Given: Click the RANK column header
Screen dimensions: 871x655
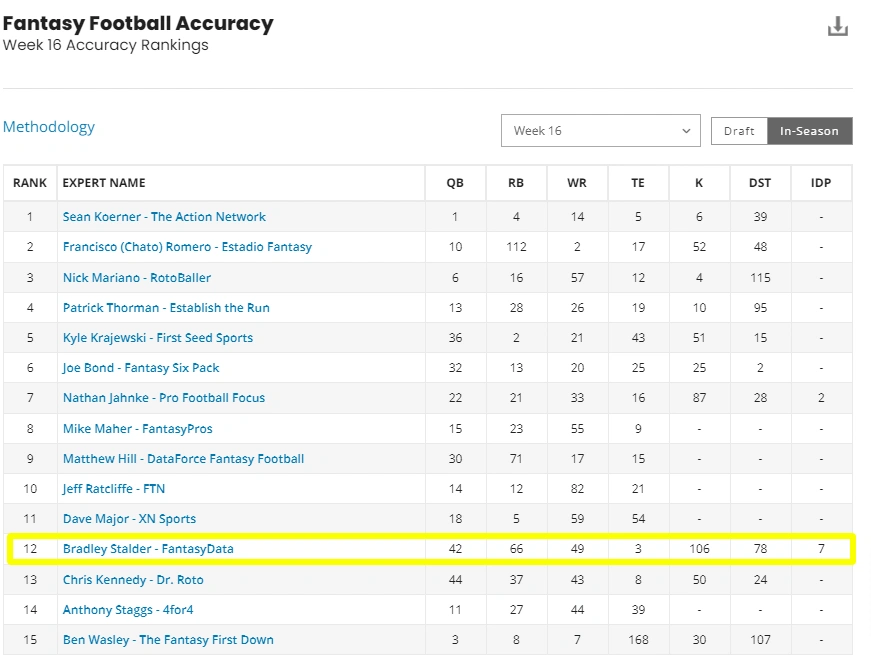Looking at the screenshot, I should pyautogui.click(x=30, y=183).
